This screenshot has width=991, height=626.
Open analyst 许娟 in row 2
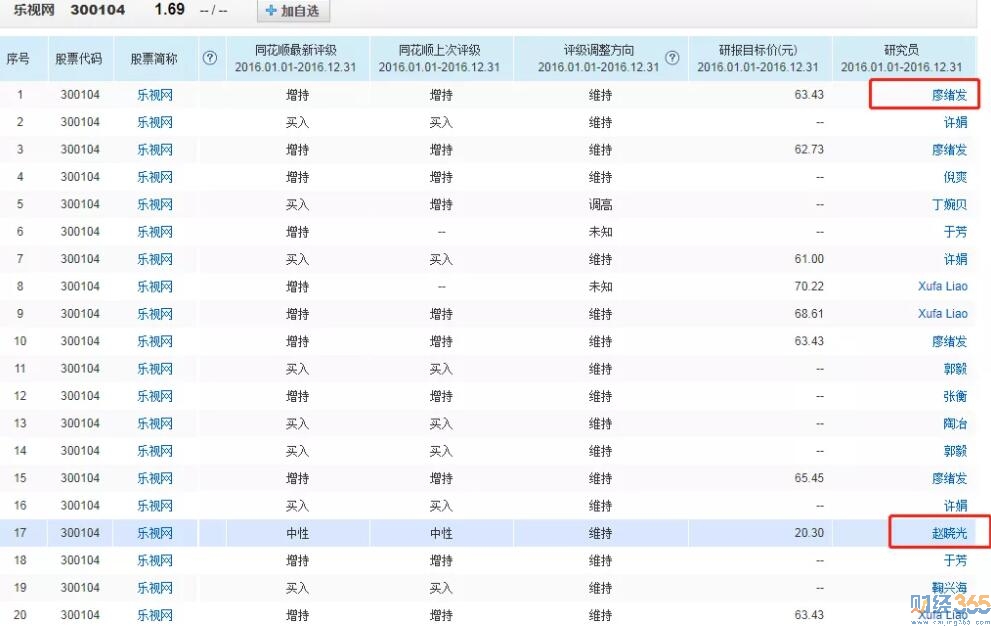956,122
